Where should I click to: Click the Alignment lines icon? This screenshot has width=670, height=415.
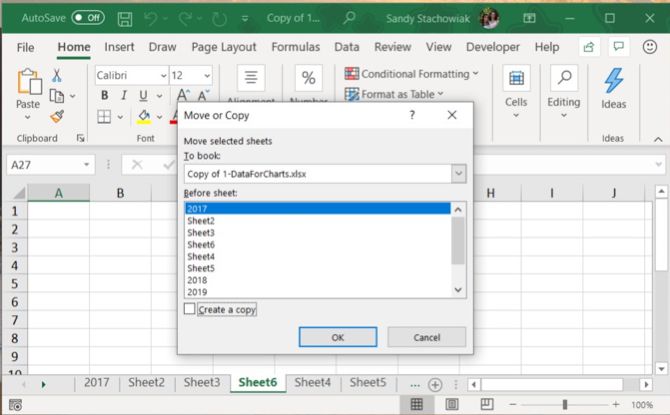point(251,77)
